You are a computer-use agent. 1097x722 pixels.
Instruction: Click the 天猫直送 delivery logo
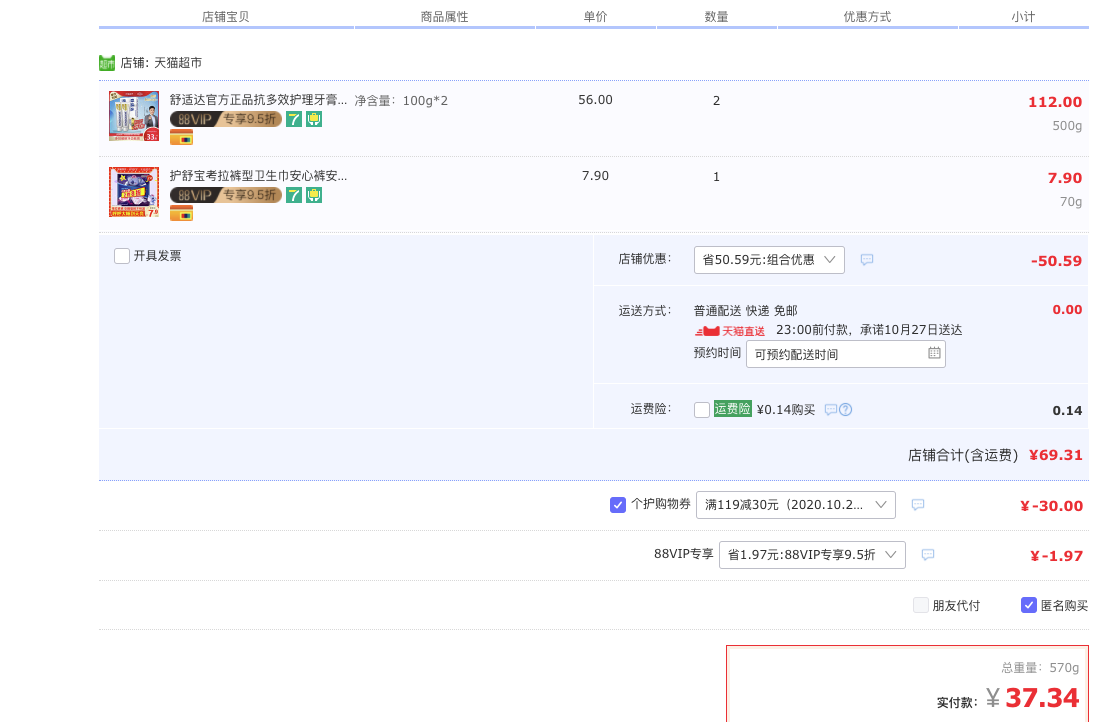click(729, 331)
